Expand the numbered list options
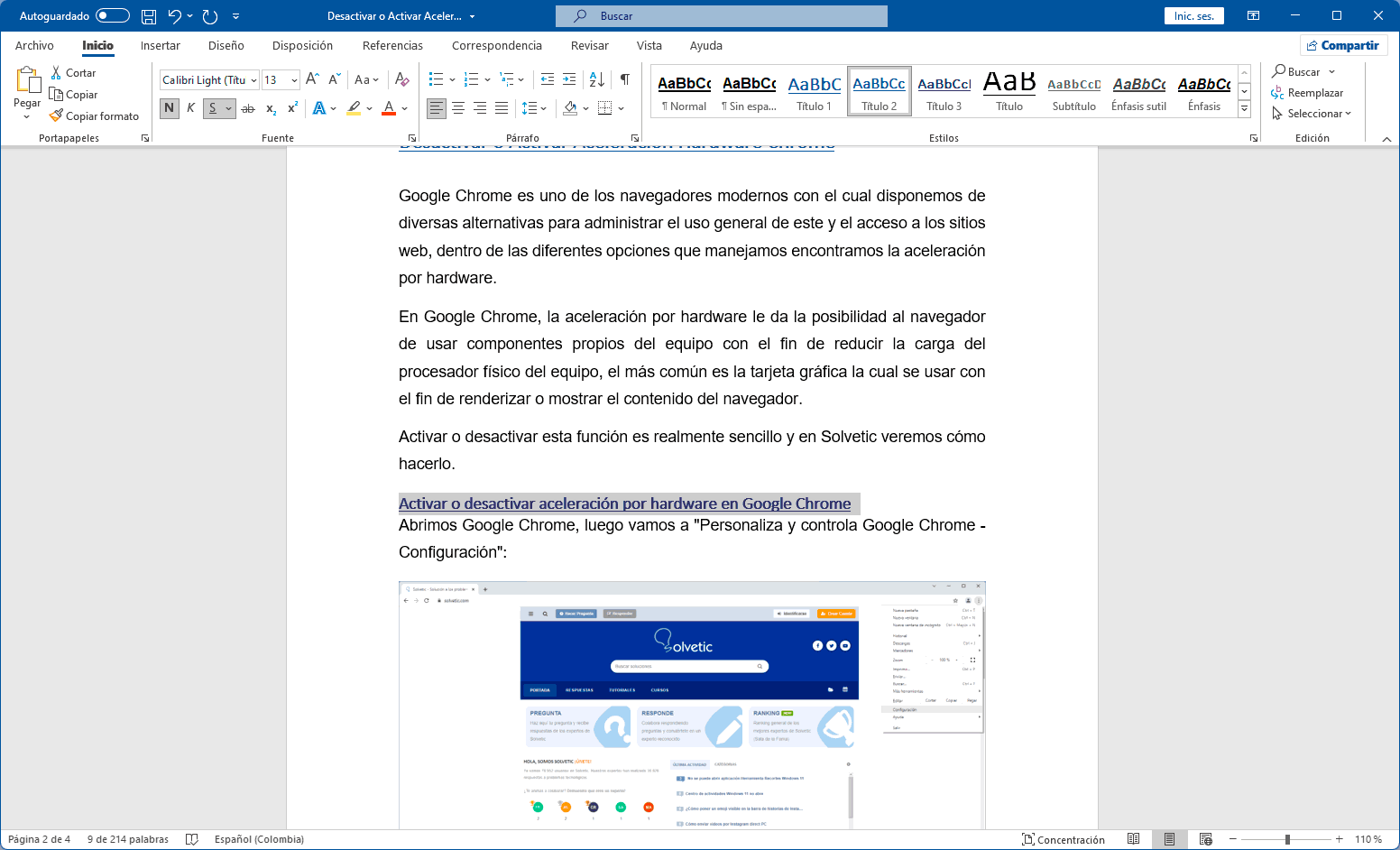 [488, 79]
